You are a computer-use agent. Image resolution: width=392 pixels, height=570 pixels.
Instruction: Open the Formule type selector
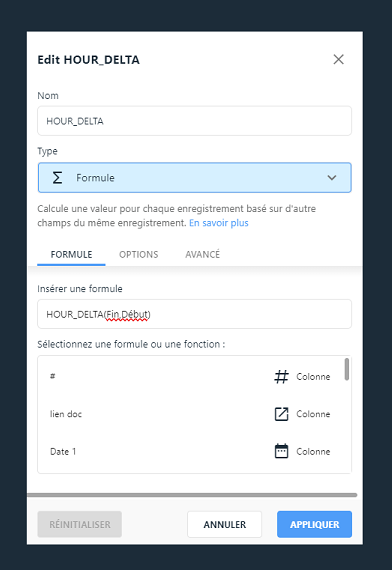195,177
